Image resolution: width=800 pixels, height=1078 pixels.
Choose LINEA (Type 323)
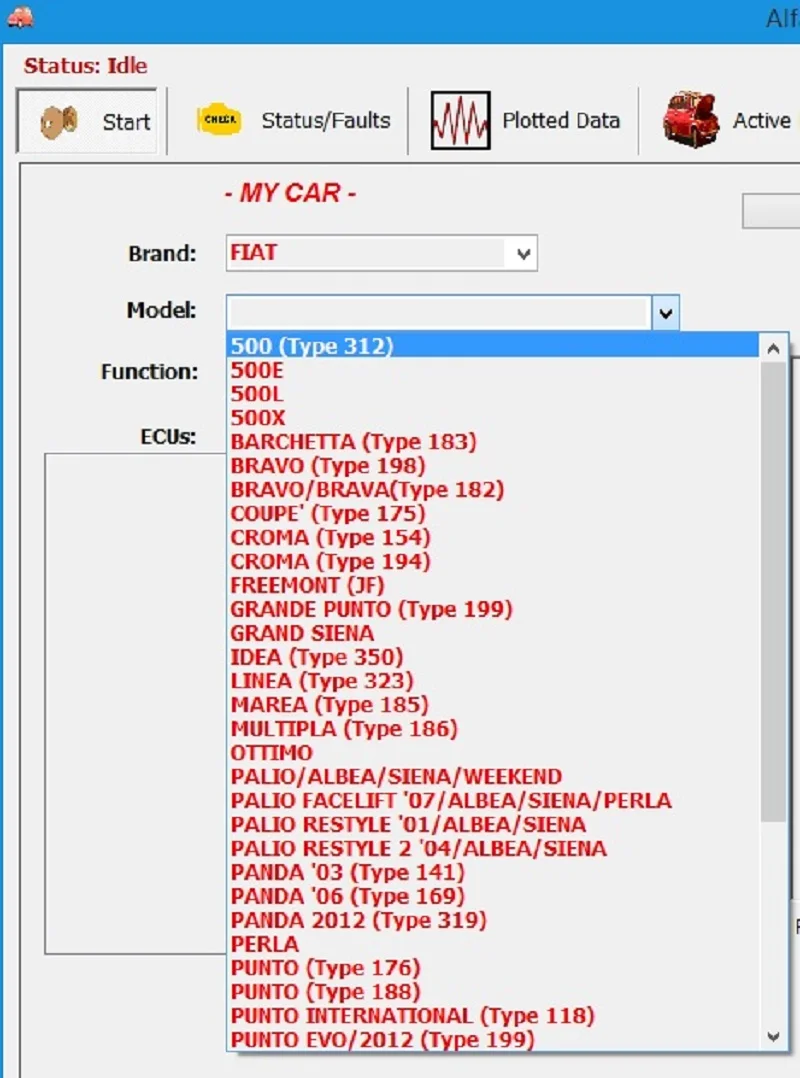492,681
